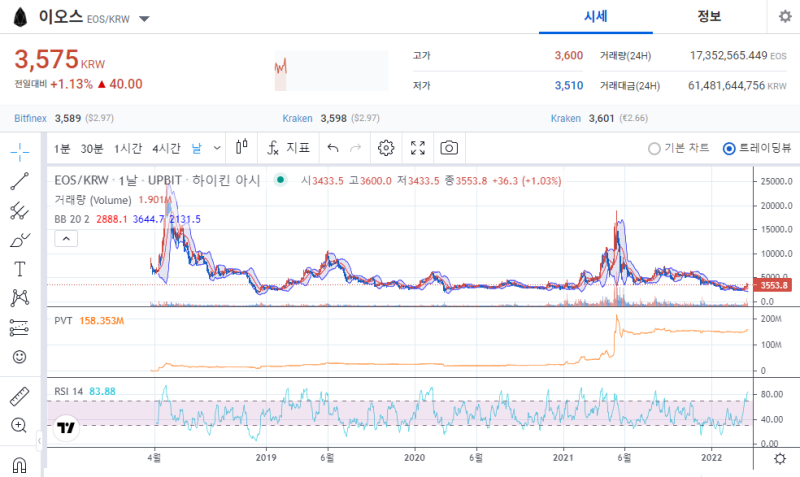Select the pitchfork drawing tool
Image resolution: width=800 pixels, height=477 pixels.
click(19, 210)
